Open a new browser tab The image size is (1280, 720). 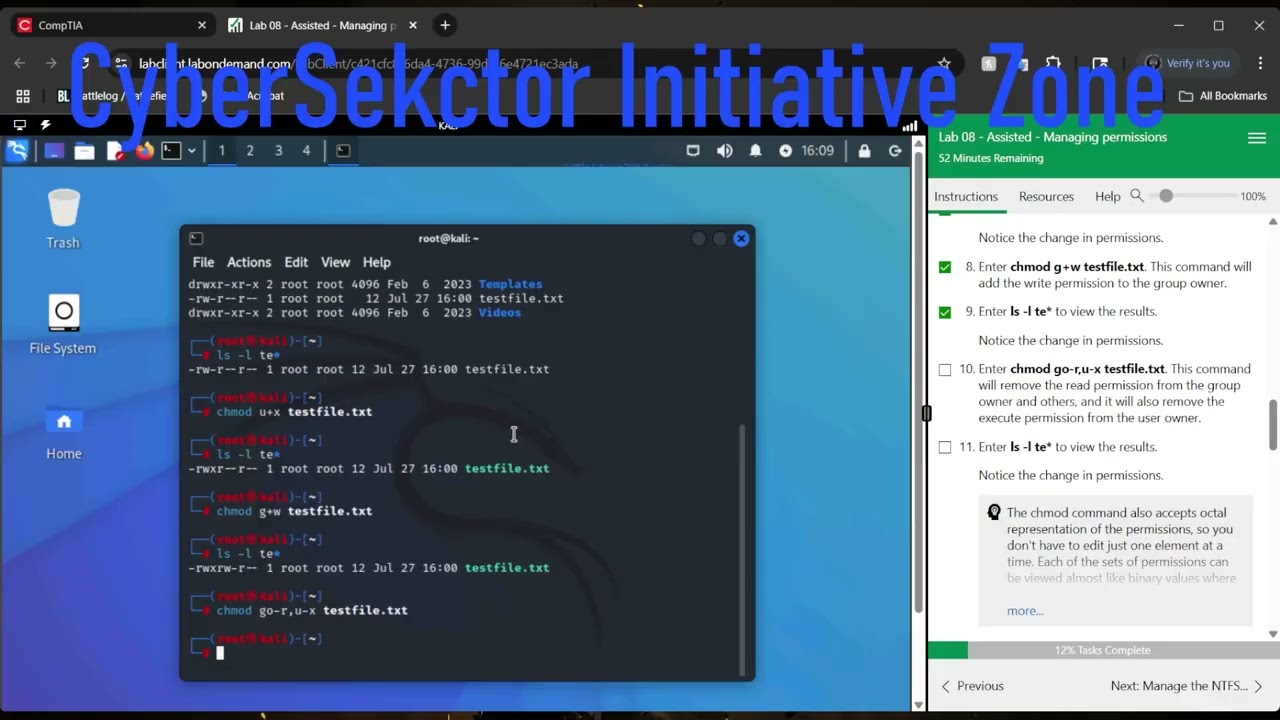pos(445,25)
